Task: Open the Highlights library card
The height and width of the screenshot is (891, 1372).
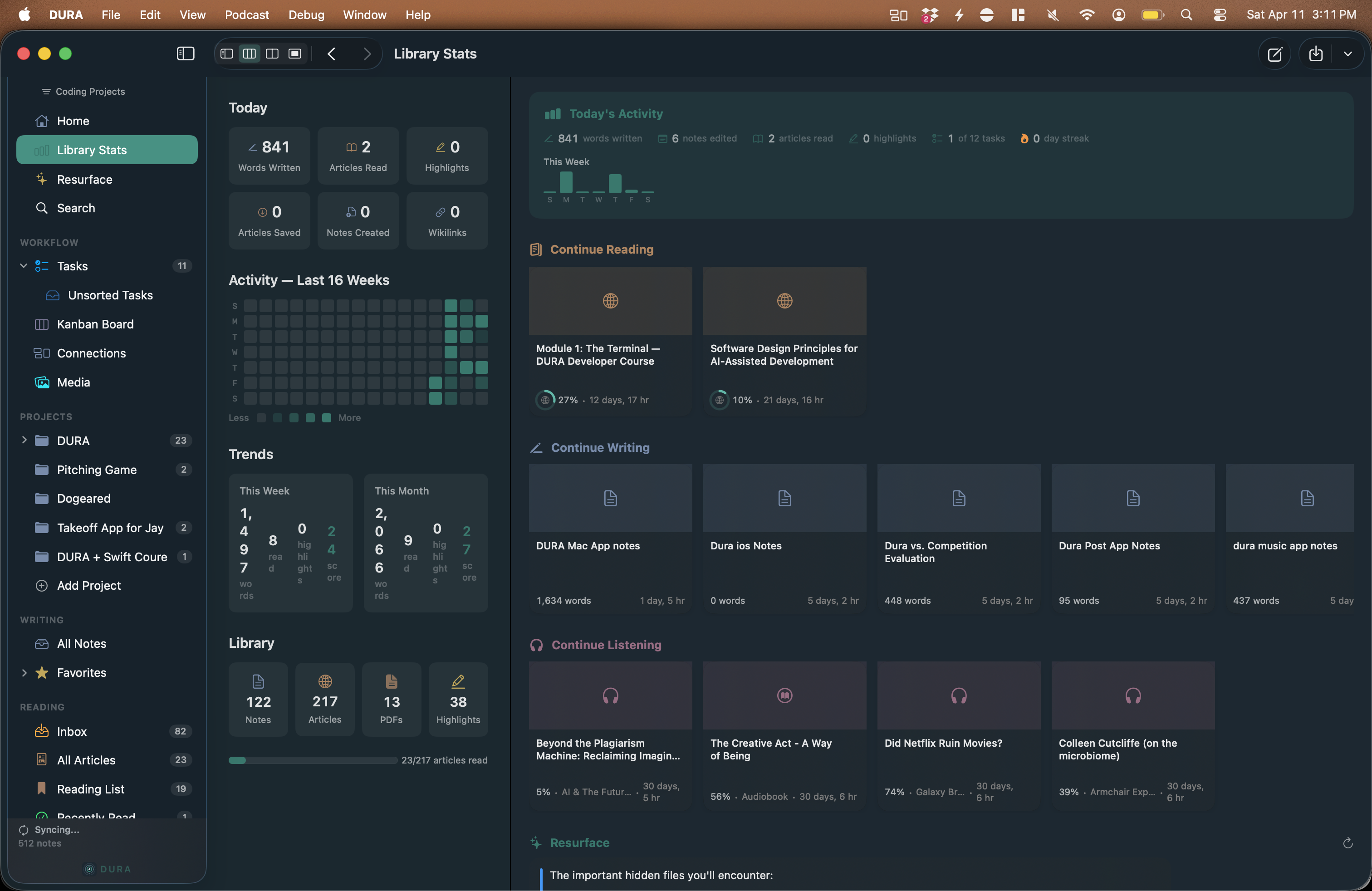Action: coord(458,700)
